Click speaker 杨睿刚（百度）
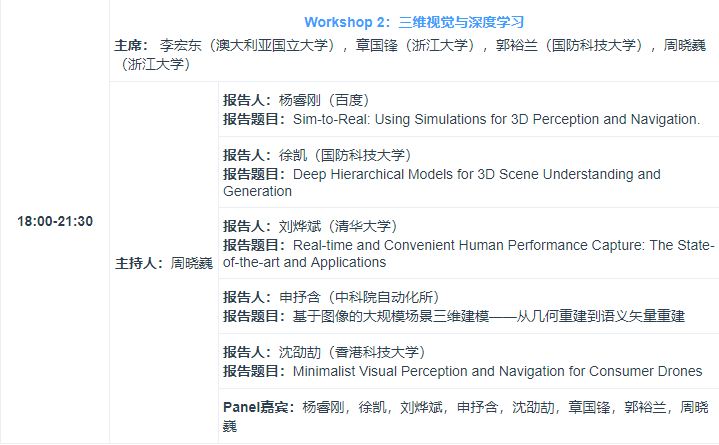Viewport: 719px width, 445px height. coord(296,100)
